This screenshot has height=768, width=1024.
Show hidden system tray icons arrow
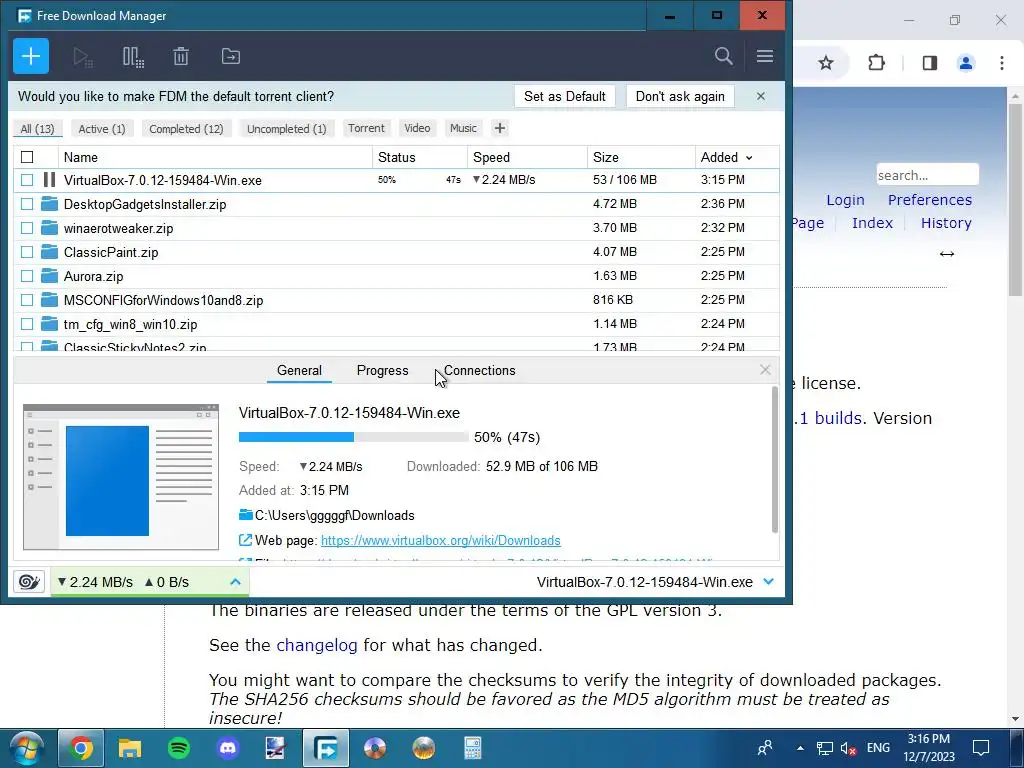pyautogui.click(x=800, y=748)
